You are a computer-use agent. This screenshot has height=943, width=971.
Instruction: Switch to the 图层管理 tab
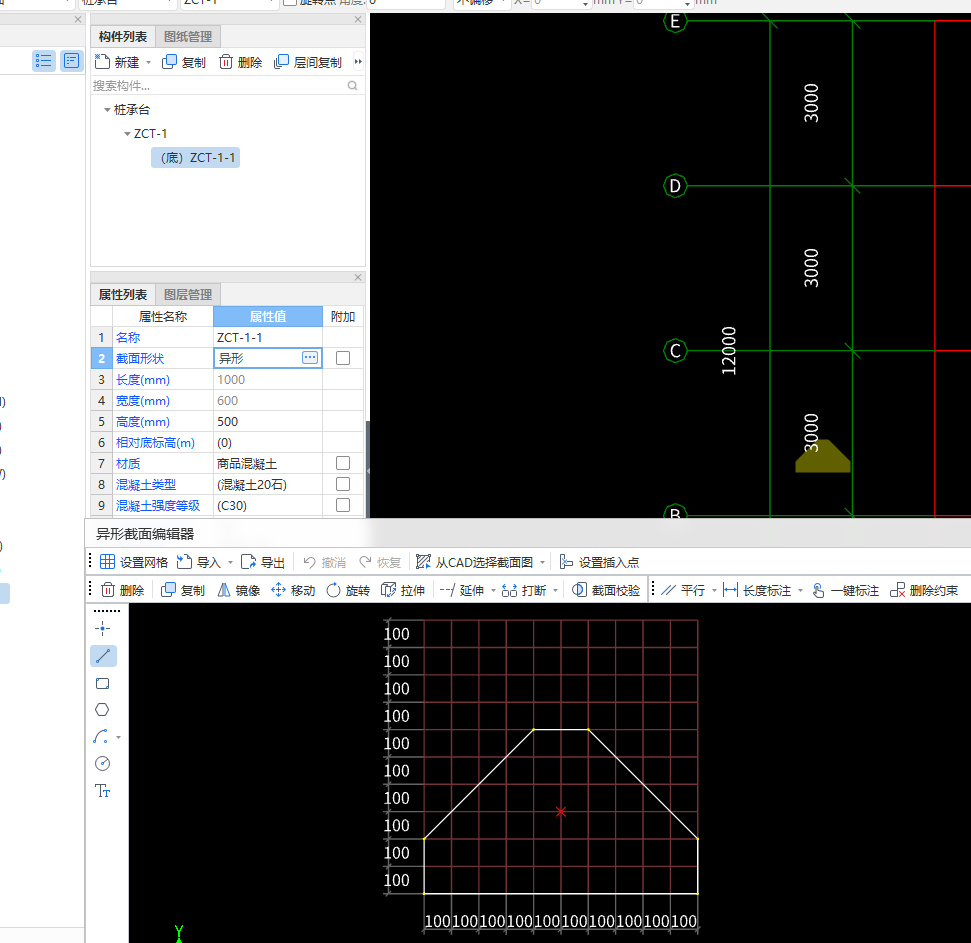click(188, 295)
